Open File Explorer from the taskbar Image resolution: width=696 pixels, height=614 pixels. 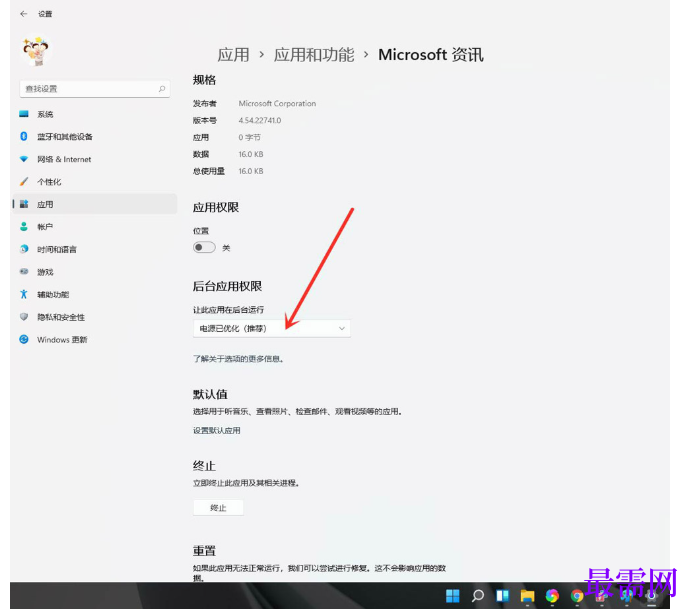click(527, 596)
